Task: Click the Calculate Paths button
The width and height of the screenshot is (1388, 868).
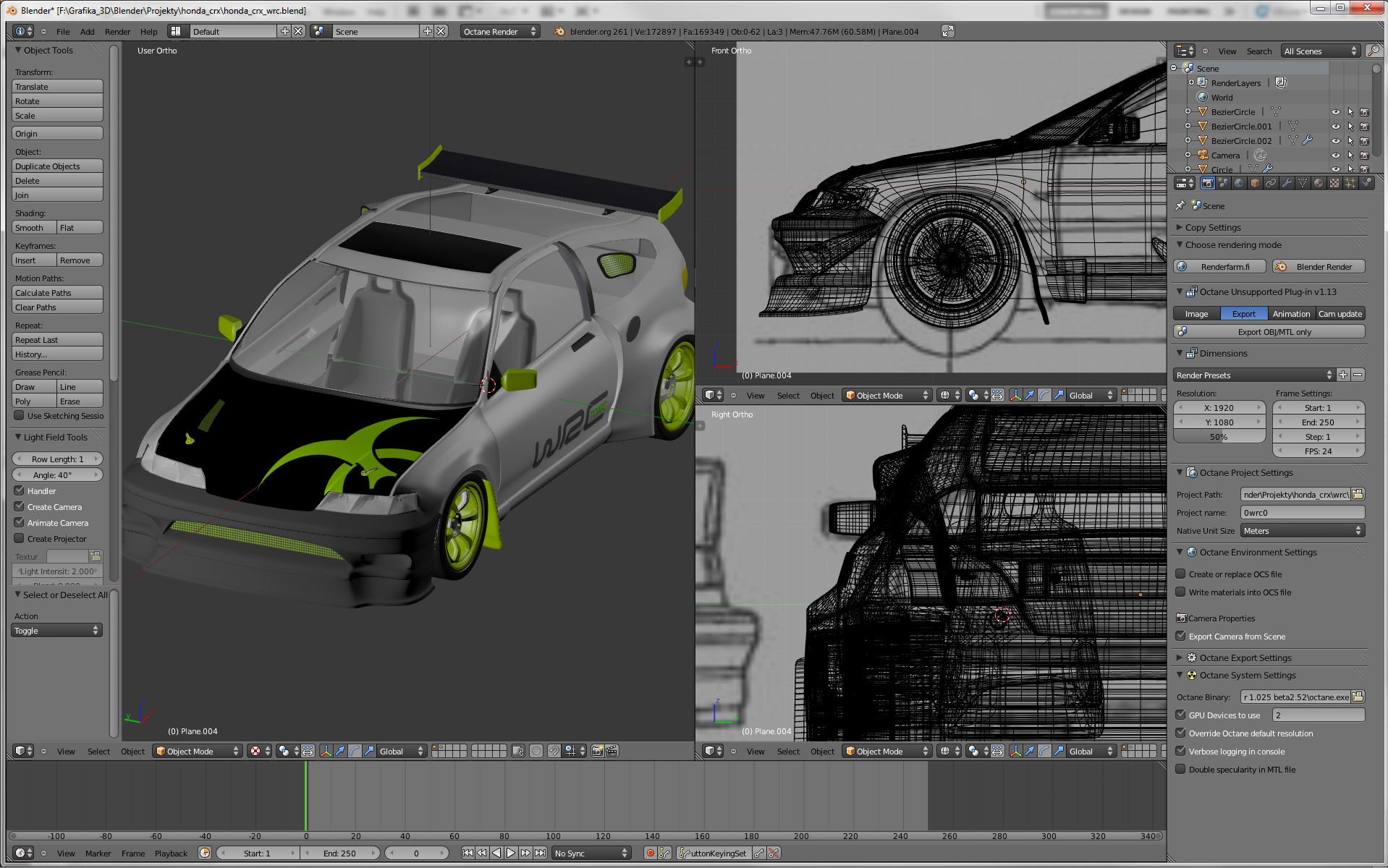Action: click(57, 293)
